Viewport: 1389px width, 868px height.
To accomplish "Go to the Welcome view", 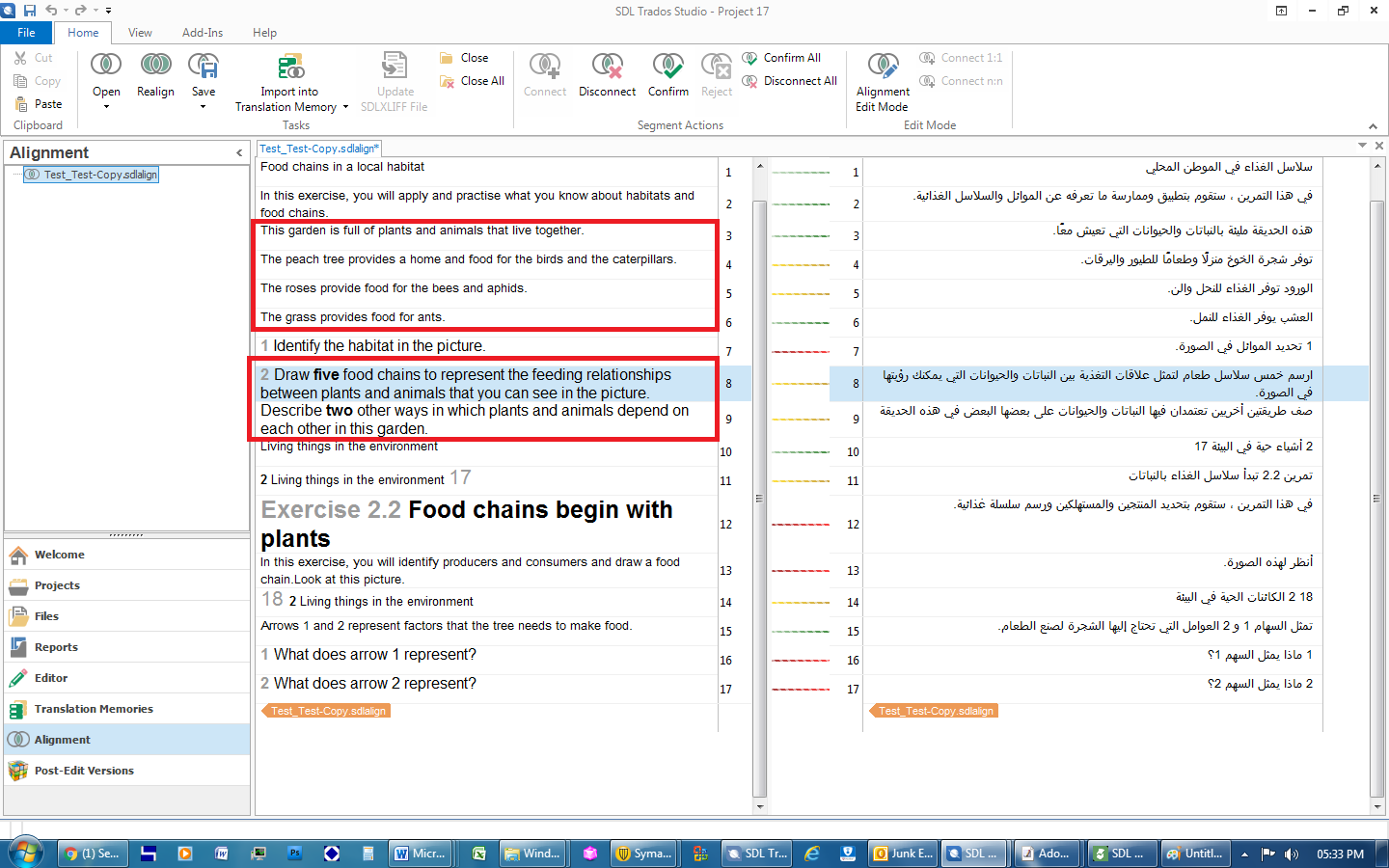I will click(x=126, y=555).
